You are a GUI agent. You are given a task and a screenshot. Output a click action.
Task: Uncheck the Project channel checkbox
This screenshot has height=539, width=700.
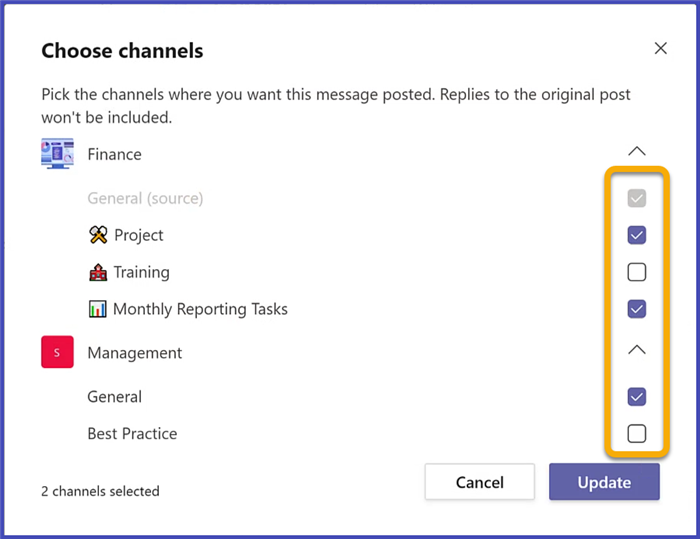click(x=636, y=235)
